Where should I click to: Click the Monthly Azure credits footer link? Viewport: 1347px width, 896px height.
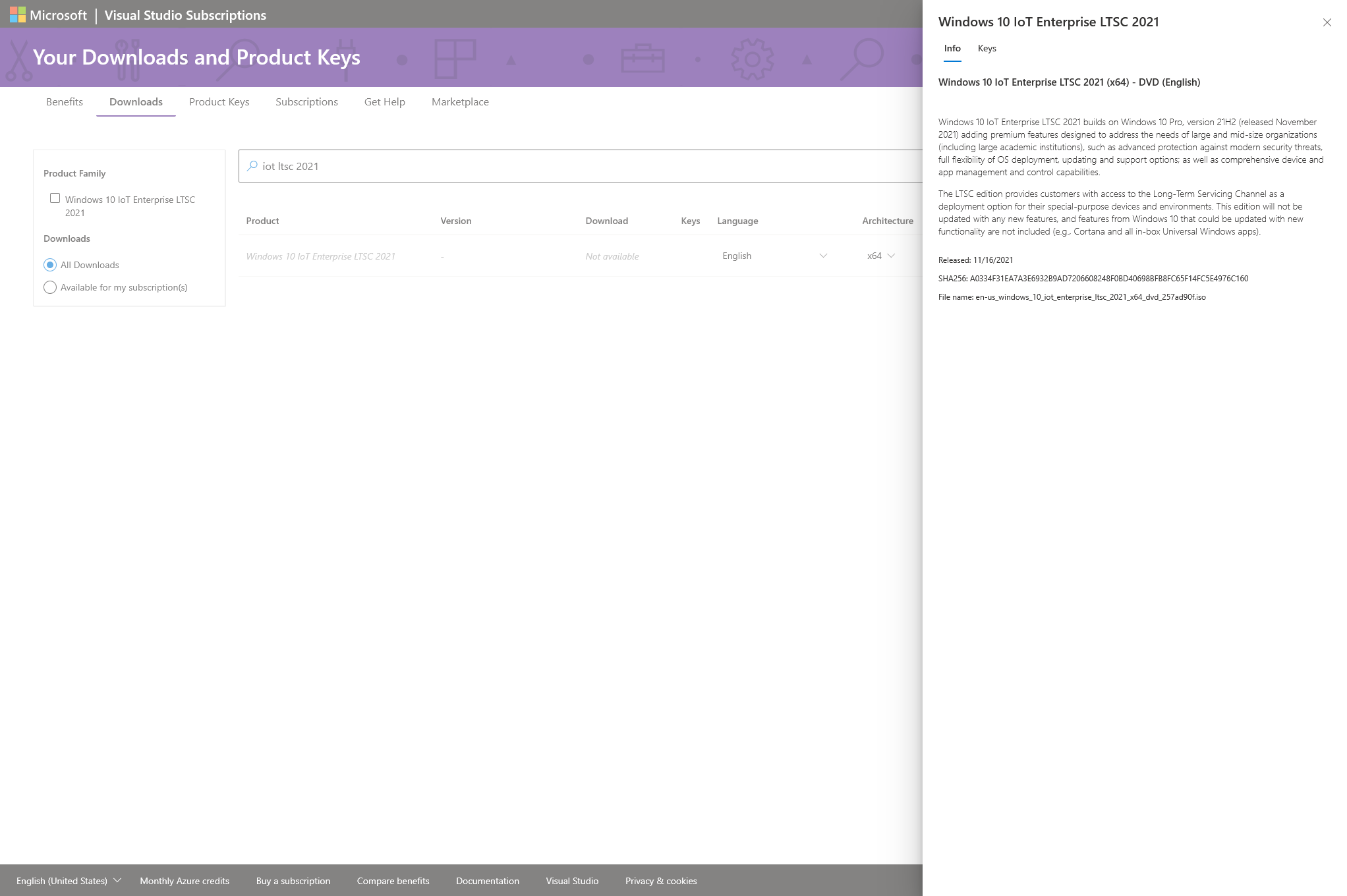(x=185, y=881)
